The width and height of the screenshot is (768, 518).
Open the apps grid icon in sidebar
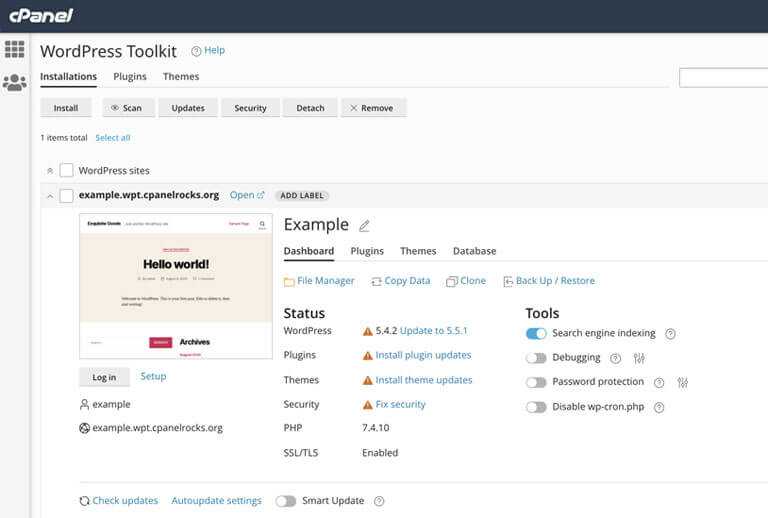click(x=14, y=49)
